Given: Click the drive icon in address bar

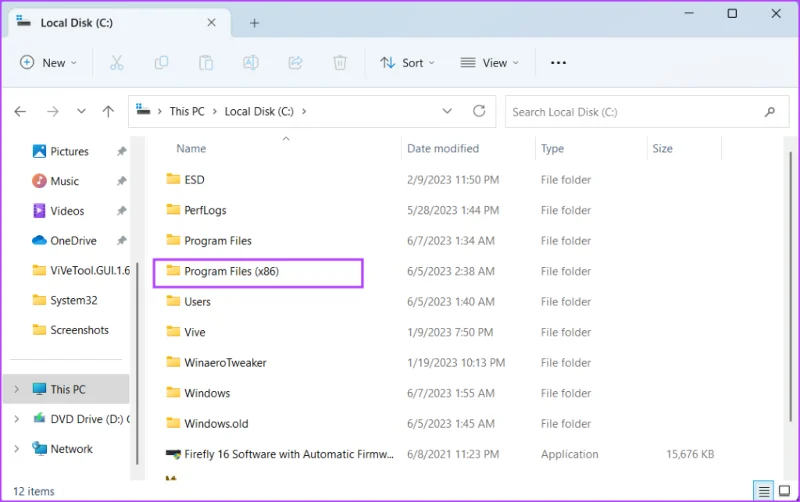Looking at the screenshot, I should 143,109.
